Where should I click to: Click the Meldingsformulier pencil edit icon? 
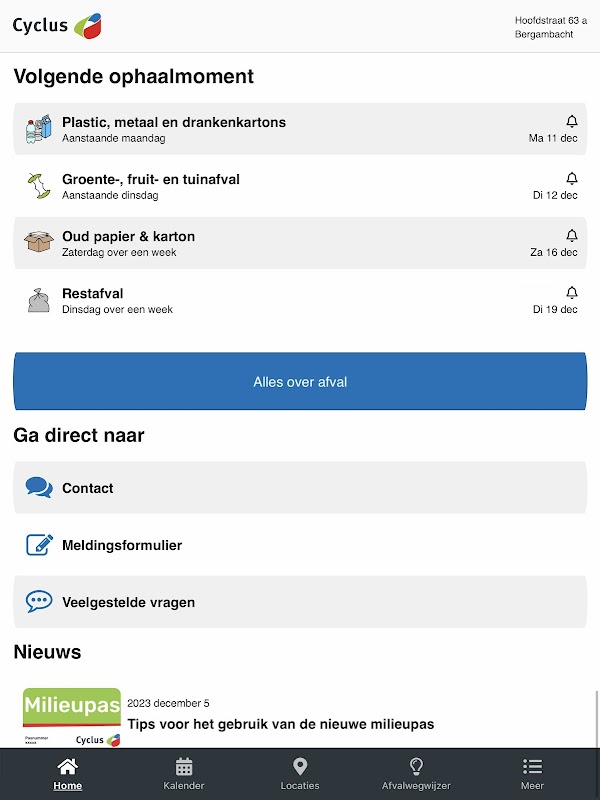pyautogui.click(x=39, y=545)
